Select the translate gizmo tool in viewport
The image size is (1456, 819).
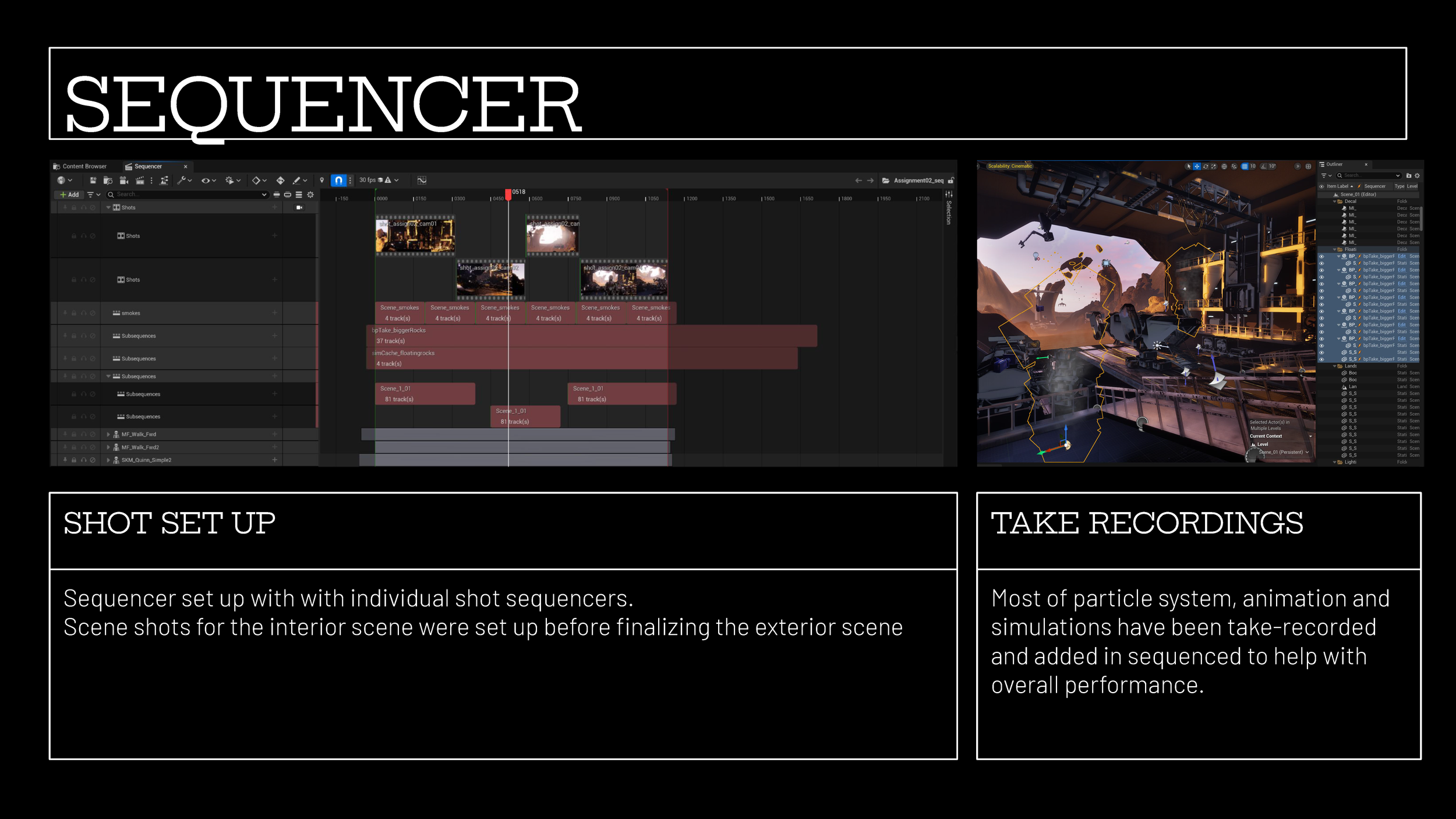[x=1197, y=167]
